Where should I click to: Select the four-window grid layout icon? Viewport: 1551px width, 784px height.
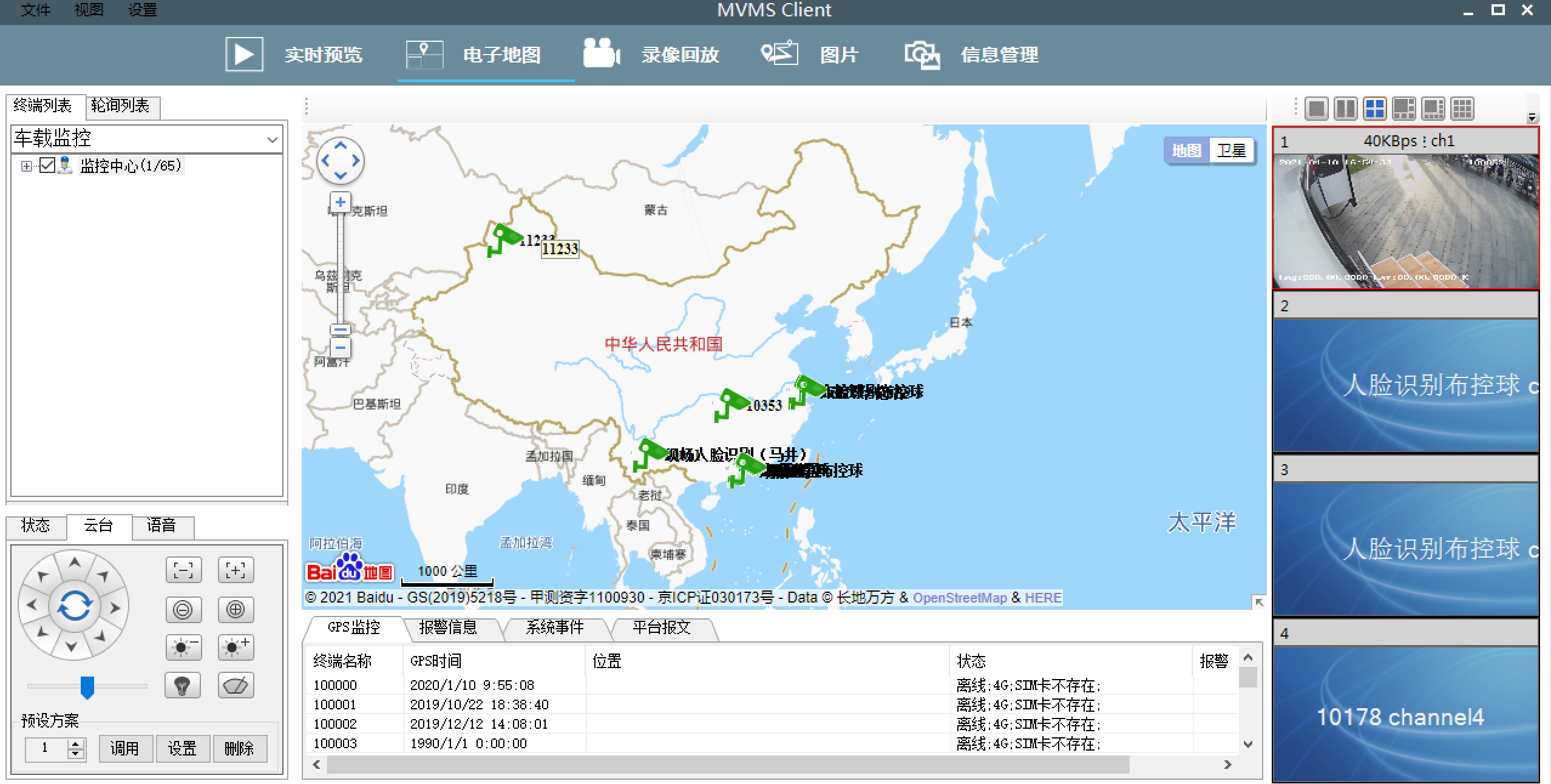(x=1374, y=109)
